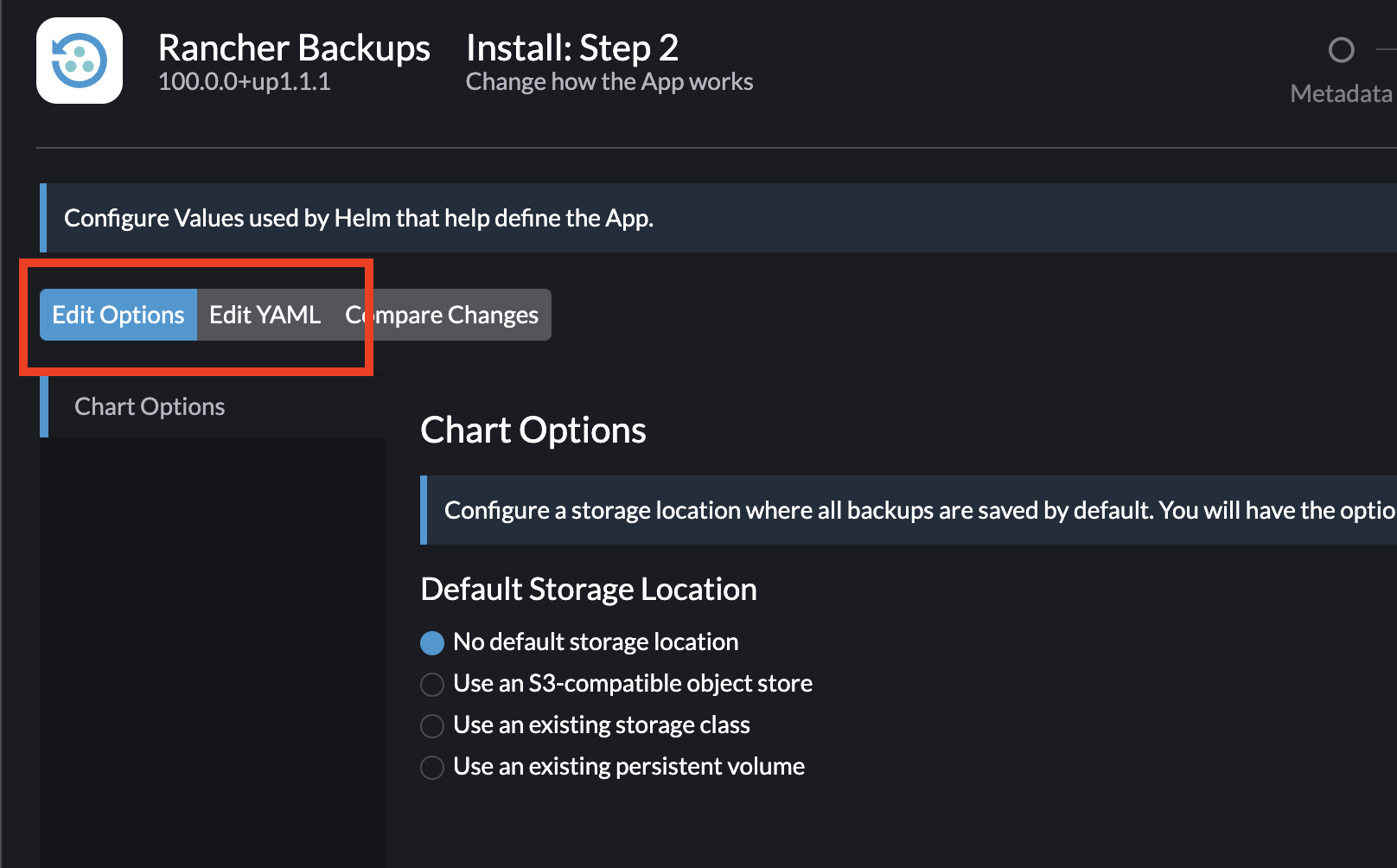Open the Compare Changes view
Screen dimensions: 1397x868
pyautogui.click(x=442, y=315)
